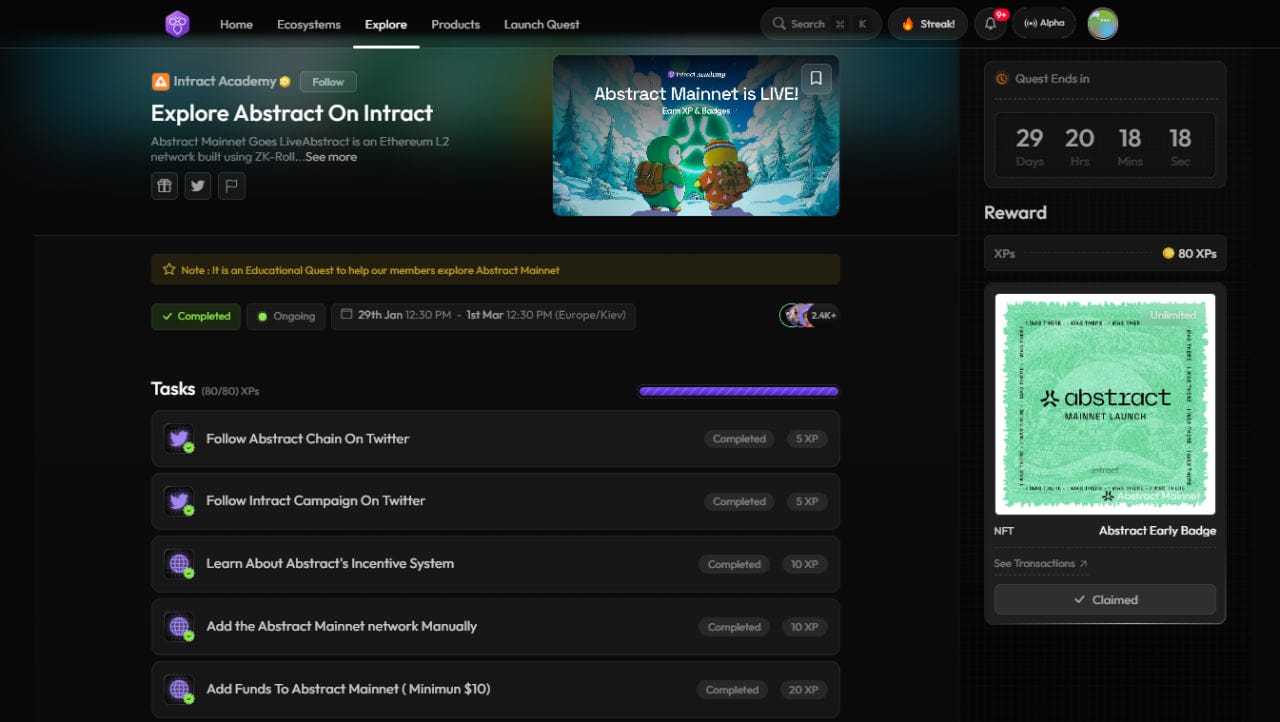Click the Ongoing status badge
The height and width of the screenshot is (722, 1280).
(286, 316)
